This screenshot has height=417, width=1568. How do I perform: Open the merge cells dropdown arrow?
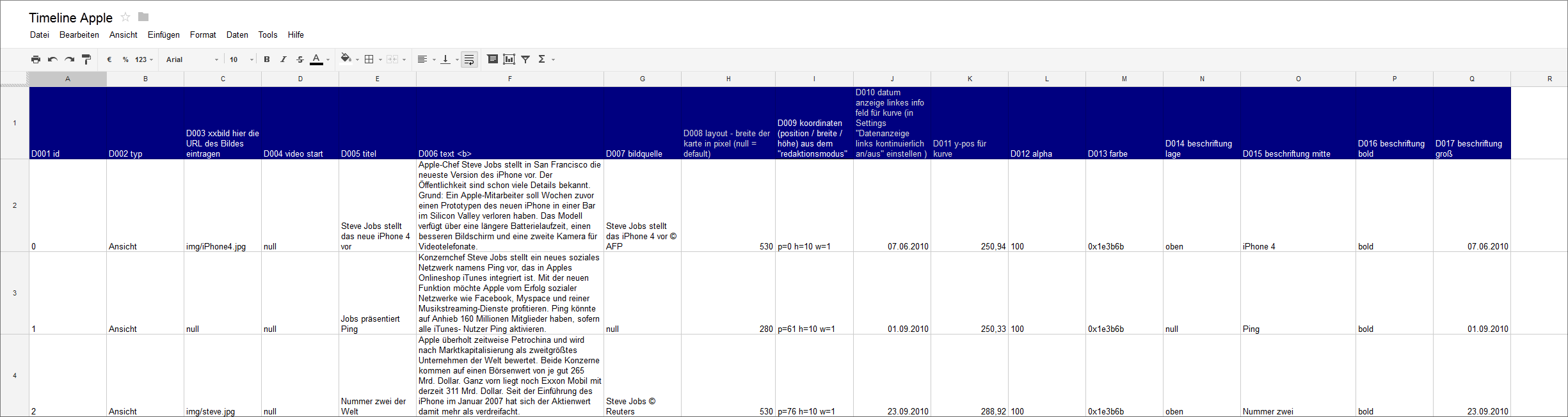(404, 59)
